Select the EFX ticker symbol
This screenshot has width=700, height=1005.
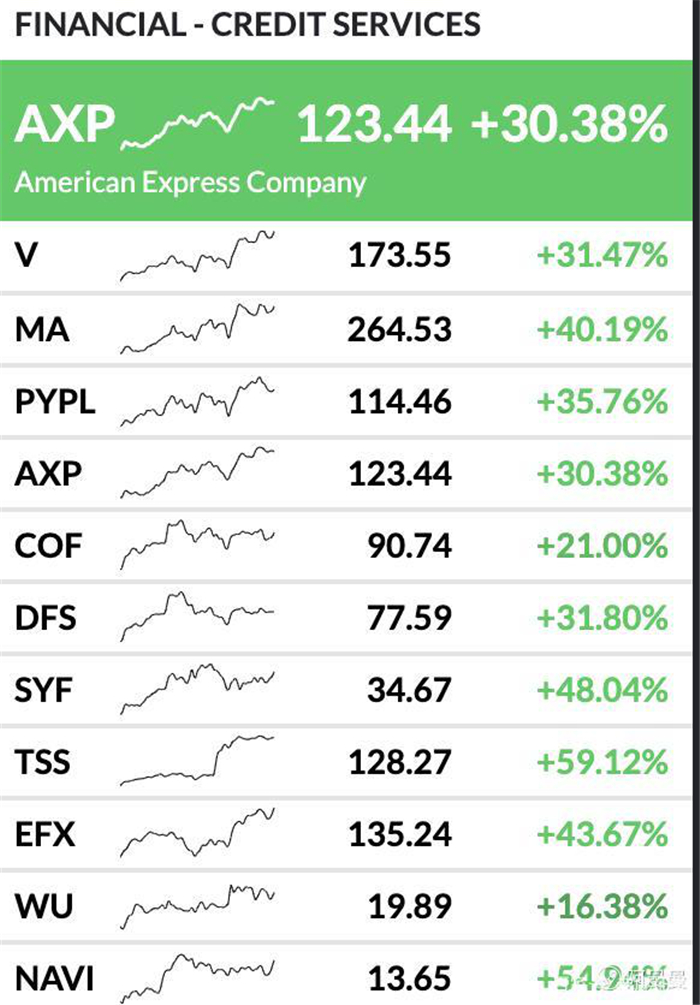point(45,835)
